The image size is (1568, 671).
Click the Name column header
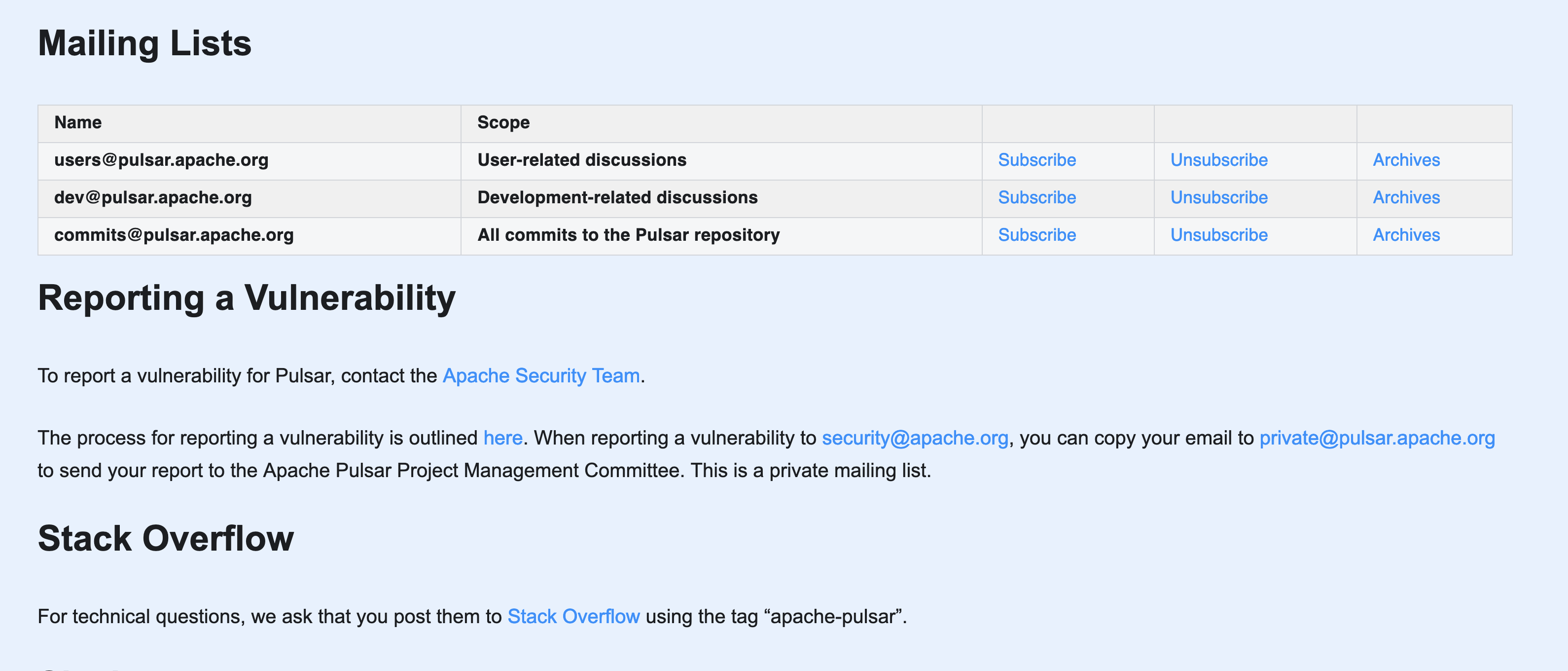click(249, 124)
